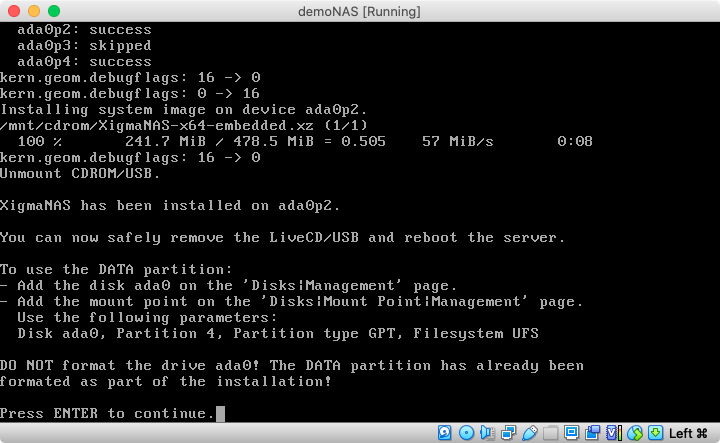The image size is (720, 443).
Task: Click the 'ada0p4: success' line
Action: (x=84, y=62)
